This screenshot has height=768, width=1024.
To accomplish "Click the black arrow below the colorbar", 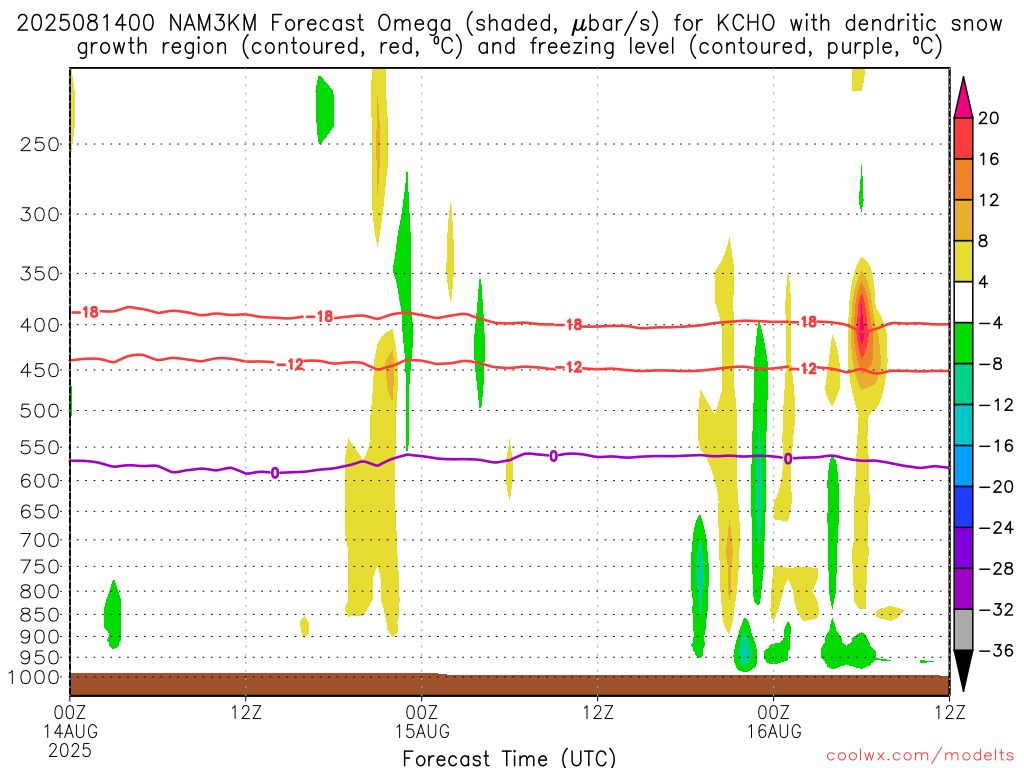I will [963, 671].
